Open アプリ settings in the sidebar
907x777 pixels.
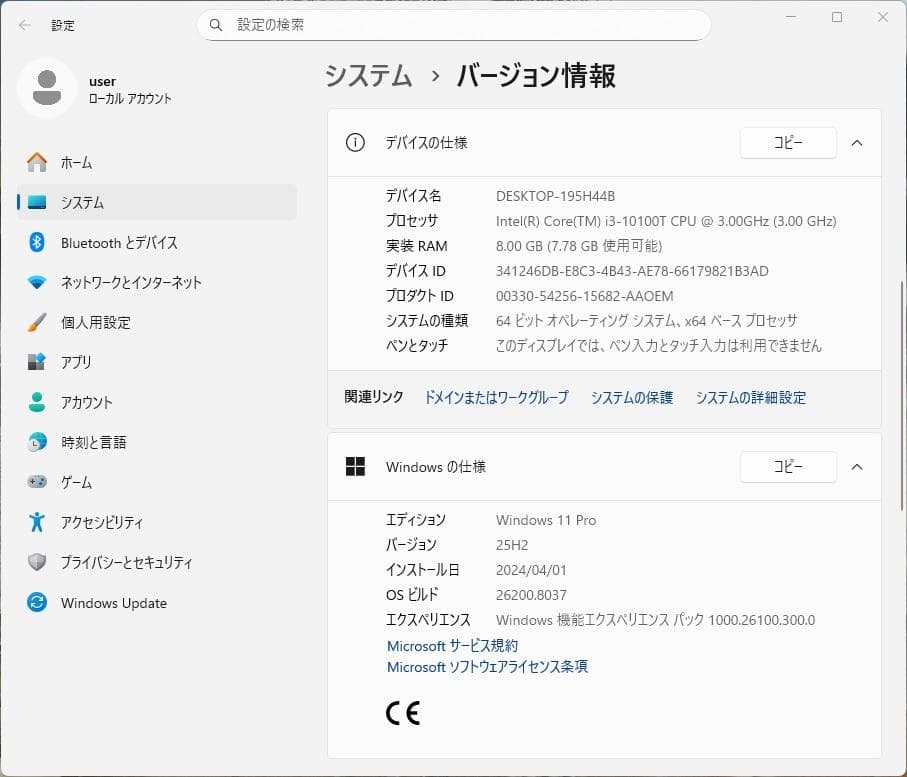point(157,362)
